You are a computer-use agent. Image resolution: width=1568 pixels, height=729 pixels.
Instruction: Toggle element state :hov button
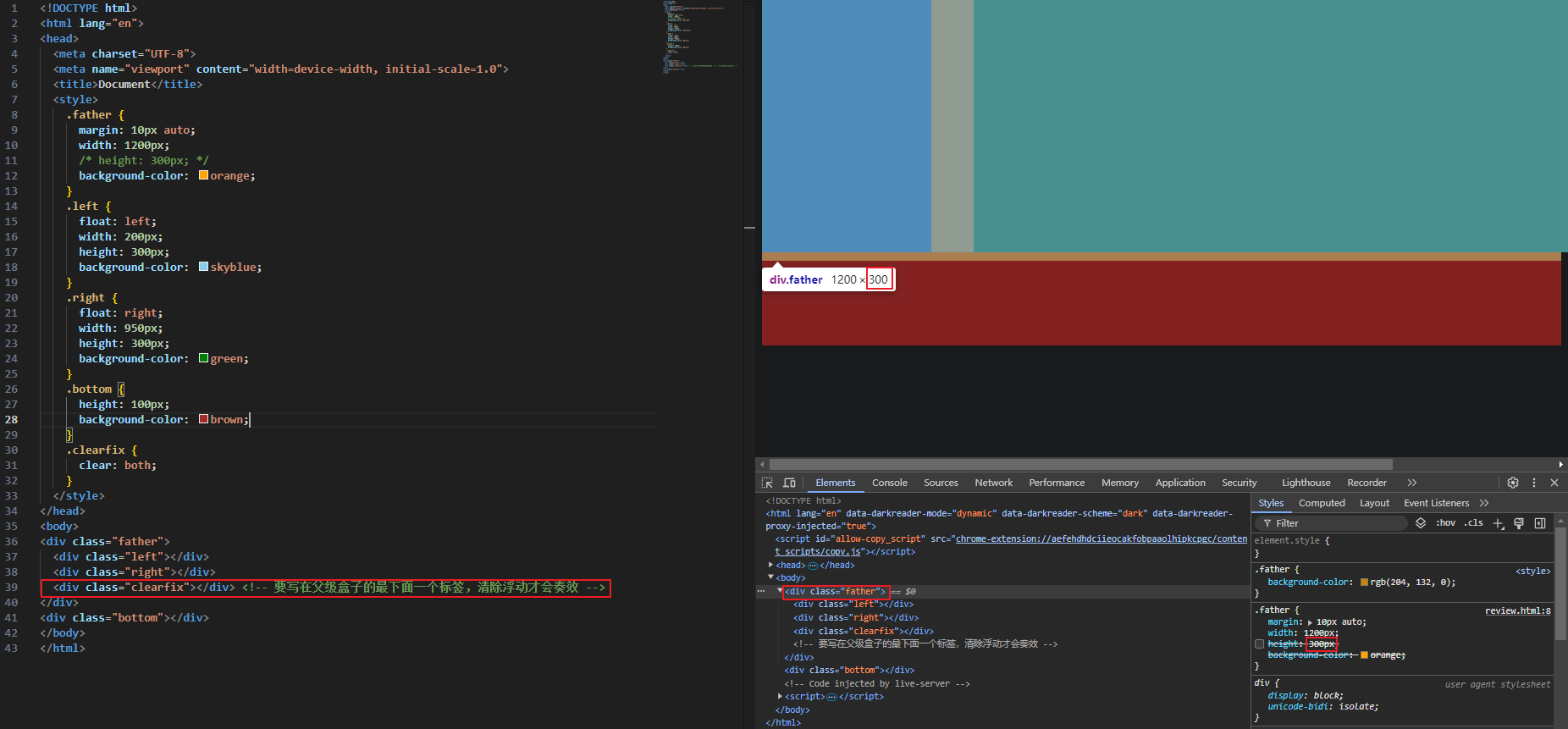click(1445, 523)
